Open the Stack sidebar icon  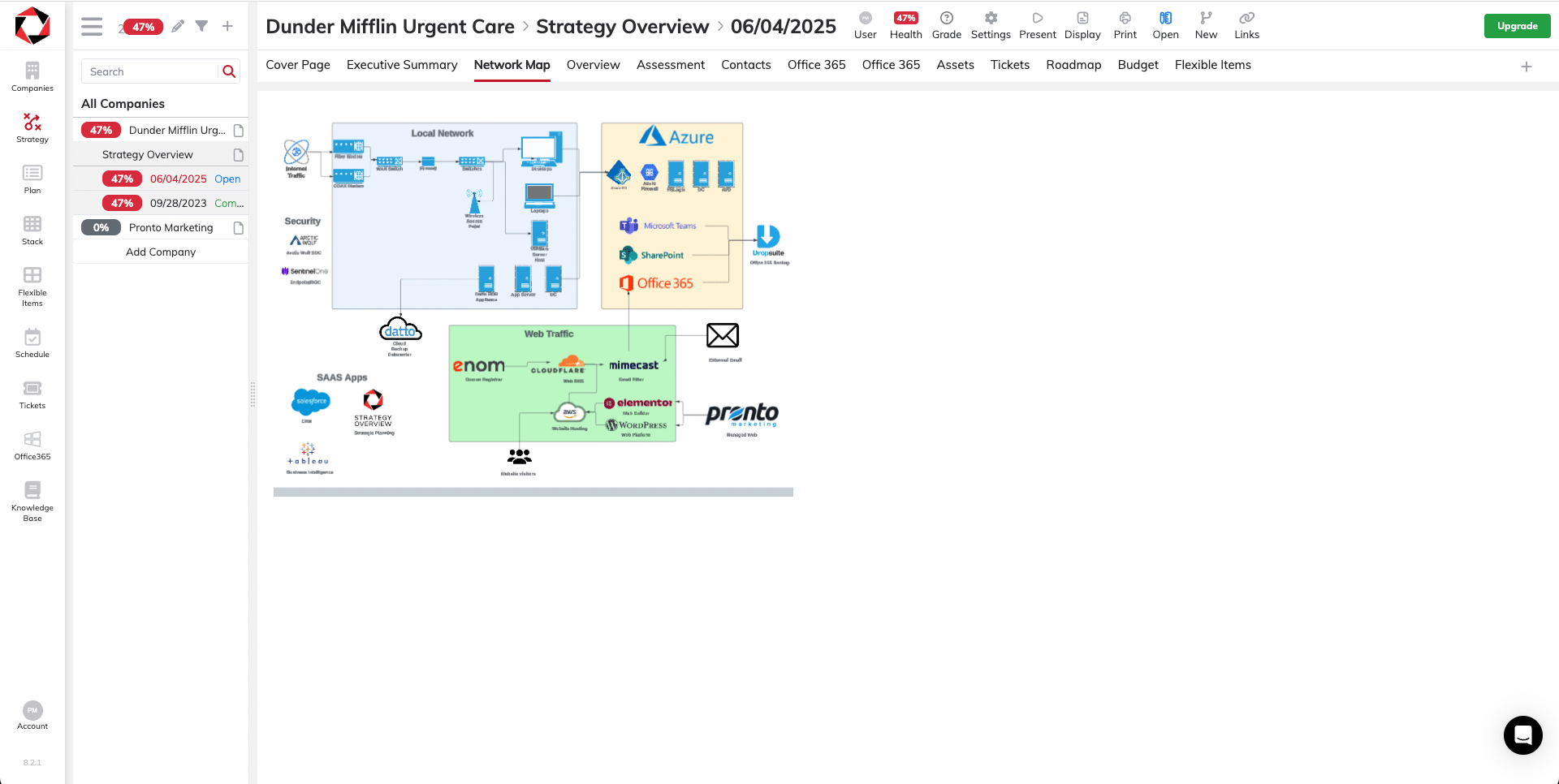(x=32, y=230)
